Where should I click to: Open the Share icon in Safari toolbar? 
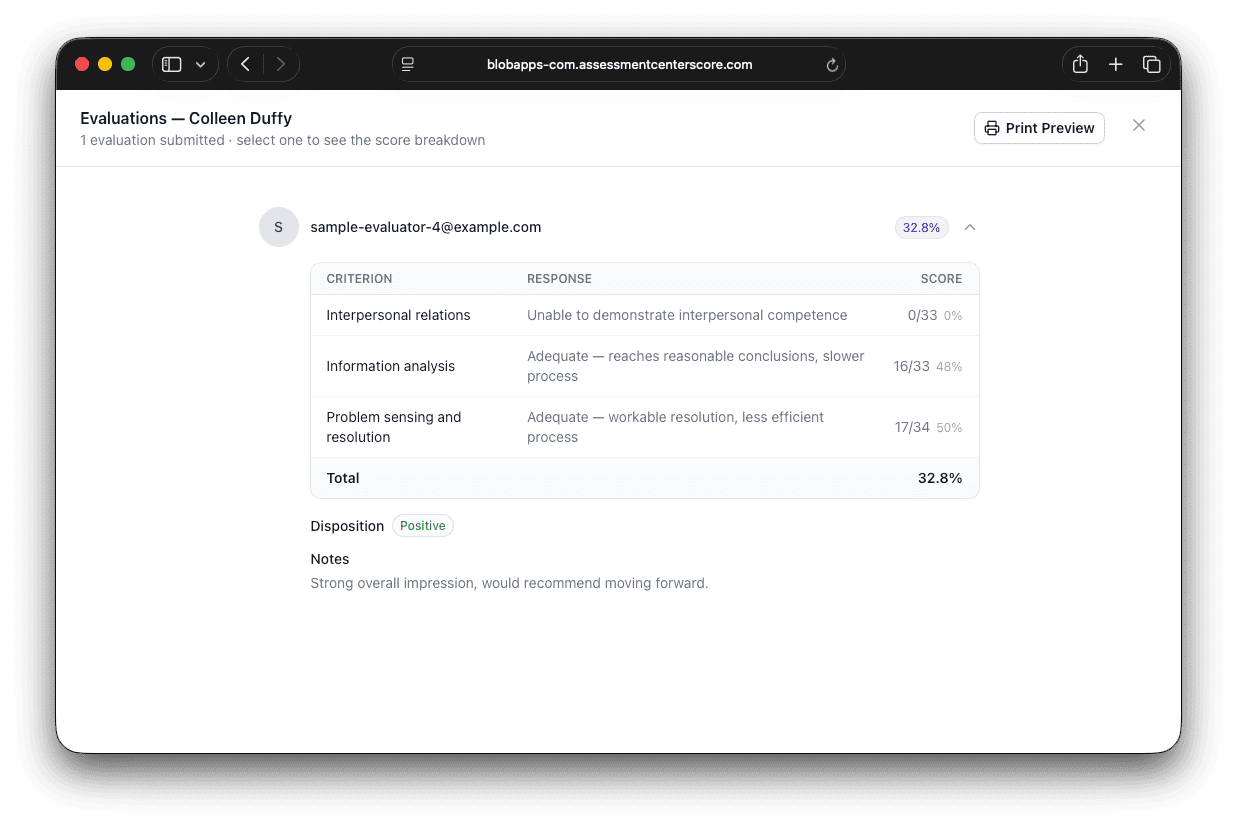tap(1080, 64)
